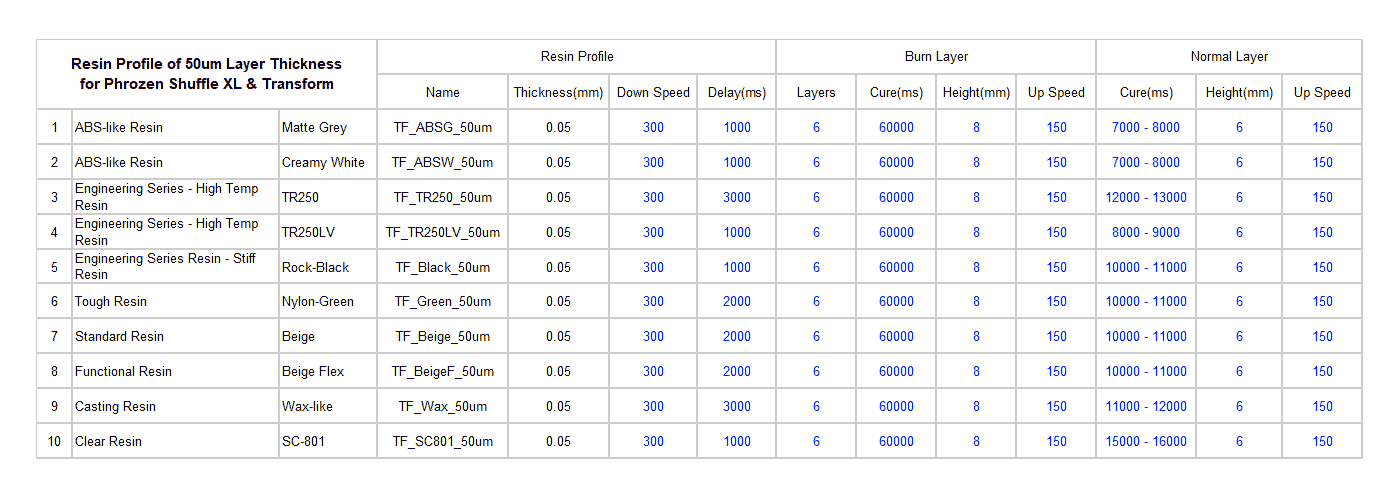Select the TF_SC801_50um profile name
1400x500 pixels.
(x=442, y=442)
